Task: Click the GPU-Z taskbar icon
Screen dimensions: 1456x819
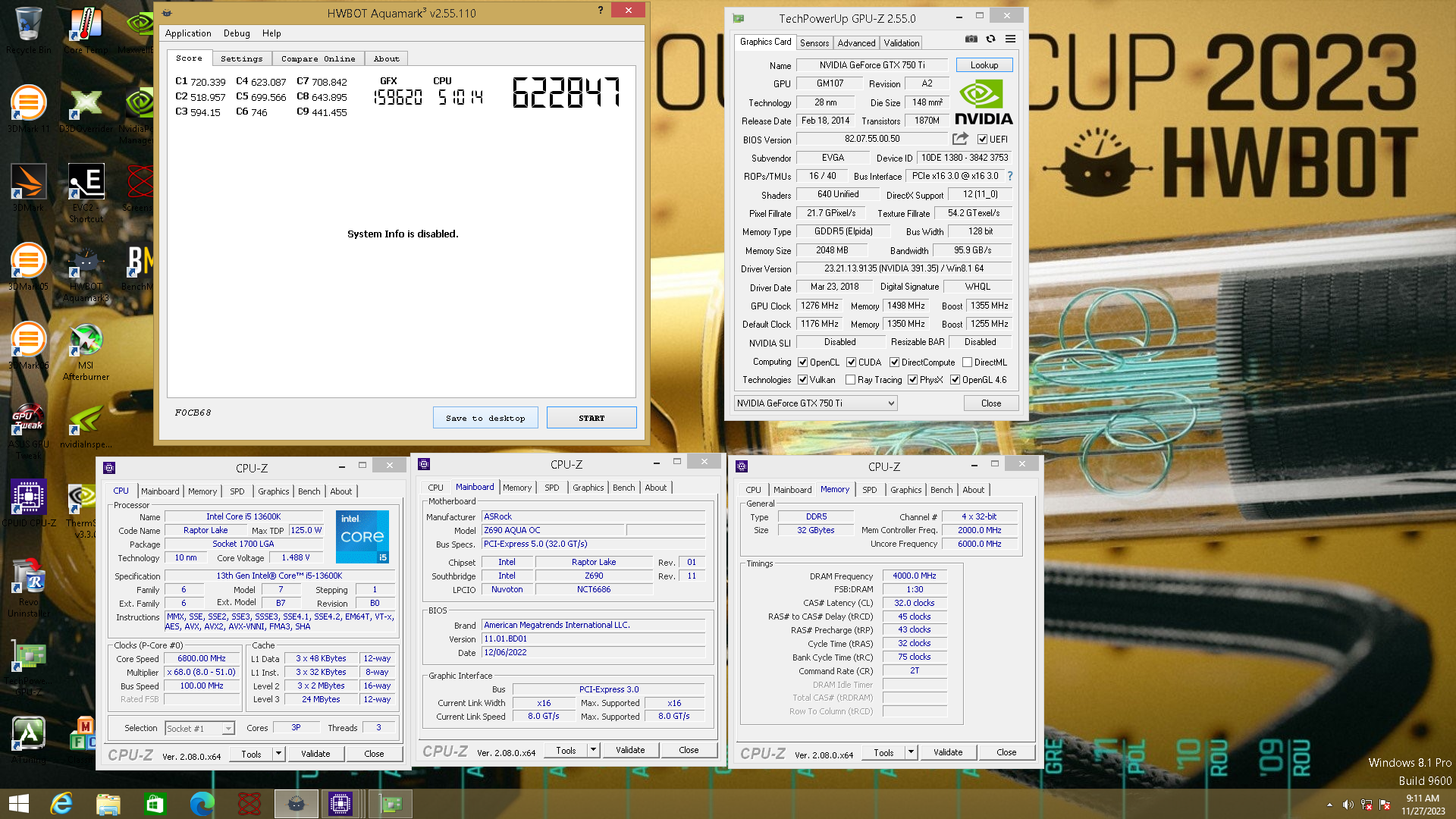Action: pos(391,804)
